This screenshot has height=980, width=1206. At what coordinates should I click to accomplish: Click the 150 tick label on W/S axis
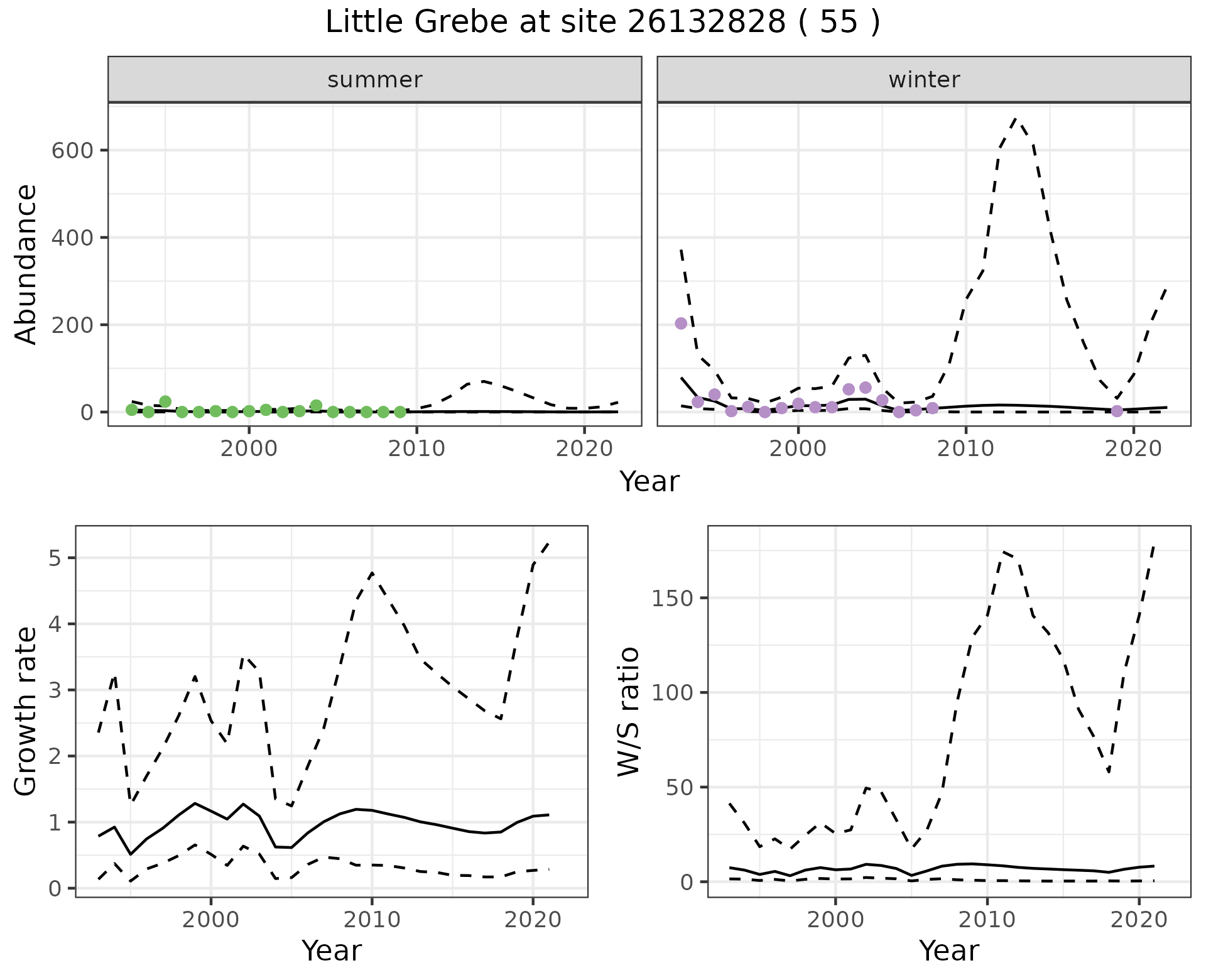[671, 599]
